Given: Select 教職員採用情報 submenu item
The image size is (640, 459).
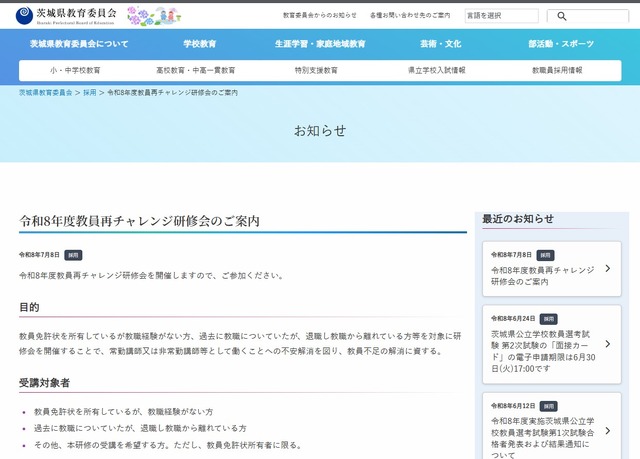Looking at the screenshot, I should pos(557,70).
